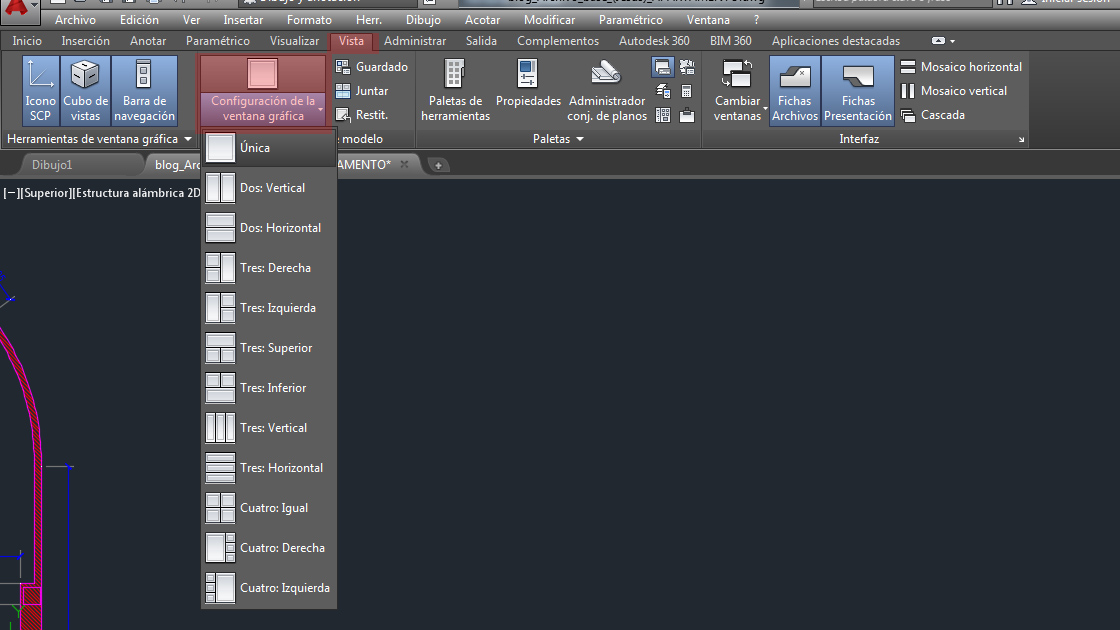Toggle Fichas Archivos display

(794, 91)
